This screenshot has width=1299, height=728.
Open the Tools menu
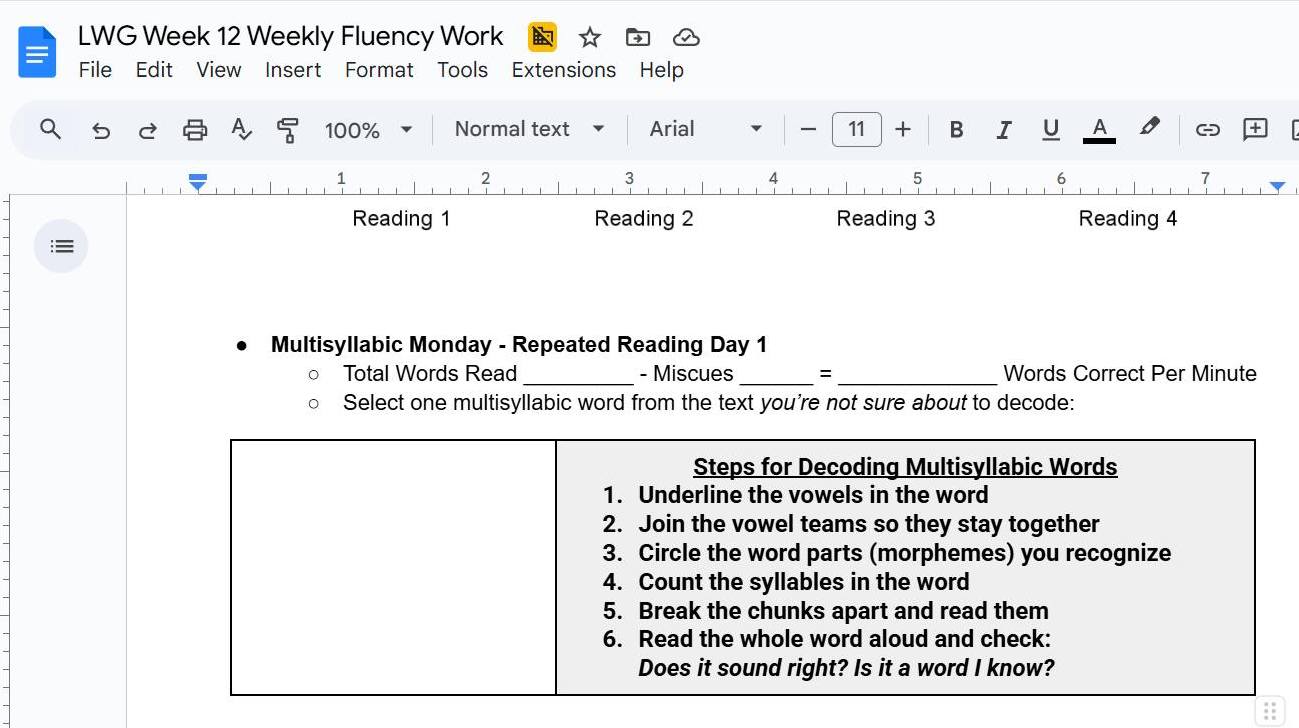tap(462, 70)
